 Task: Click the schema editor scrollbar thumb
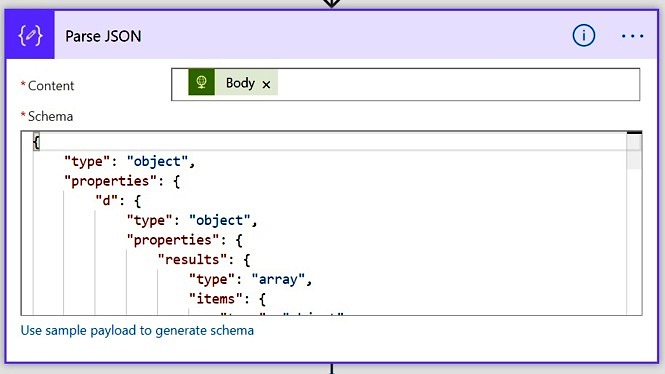(x=634, y=151)
